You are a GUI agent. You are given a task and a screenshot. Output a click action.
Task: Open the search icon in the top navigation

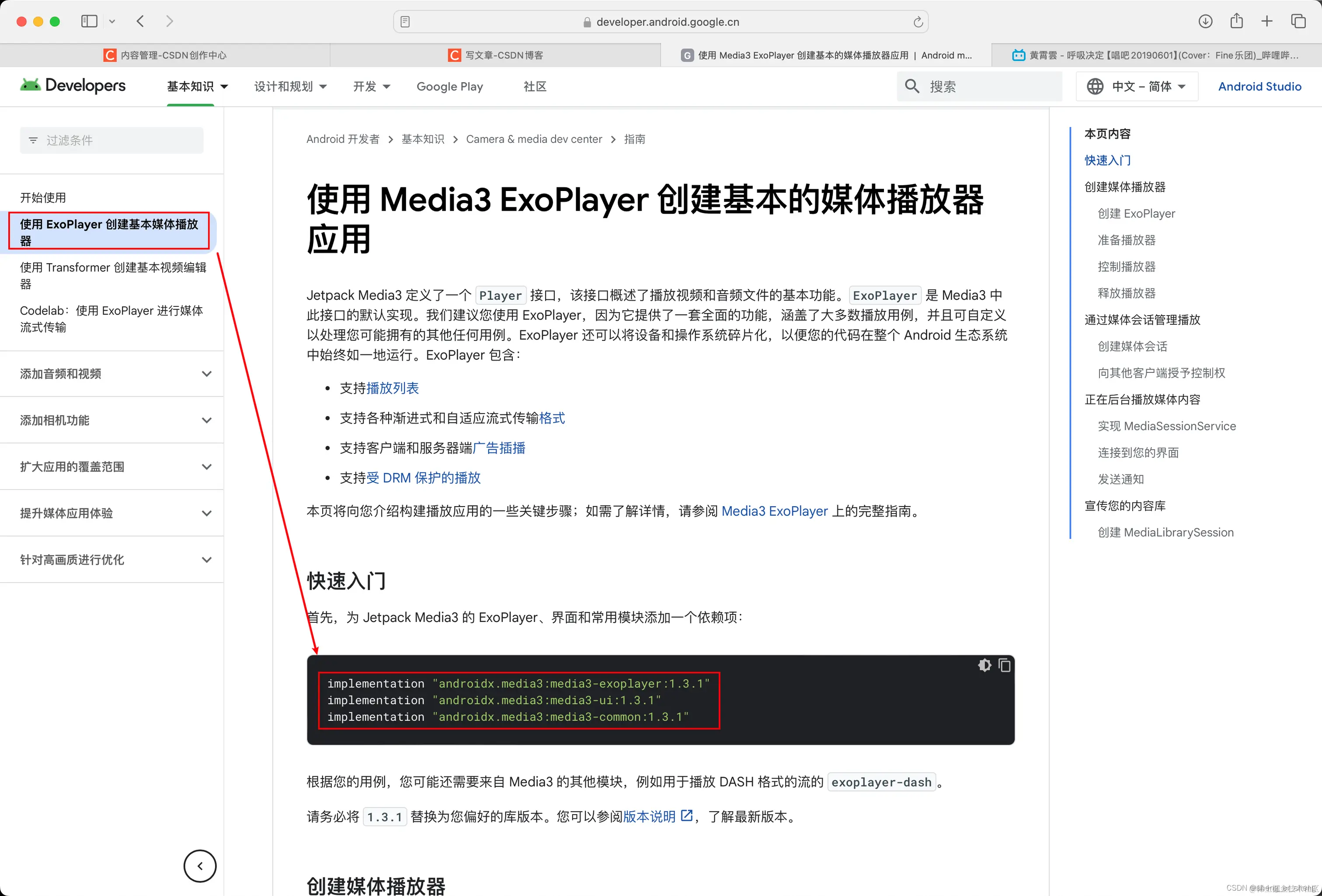click(x=912, y=86)
